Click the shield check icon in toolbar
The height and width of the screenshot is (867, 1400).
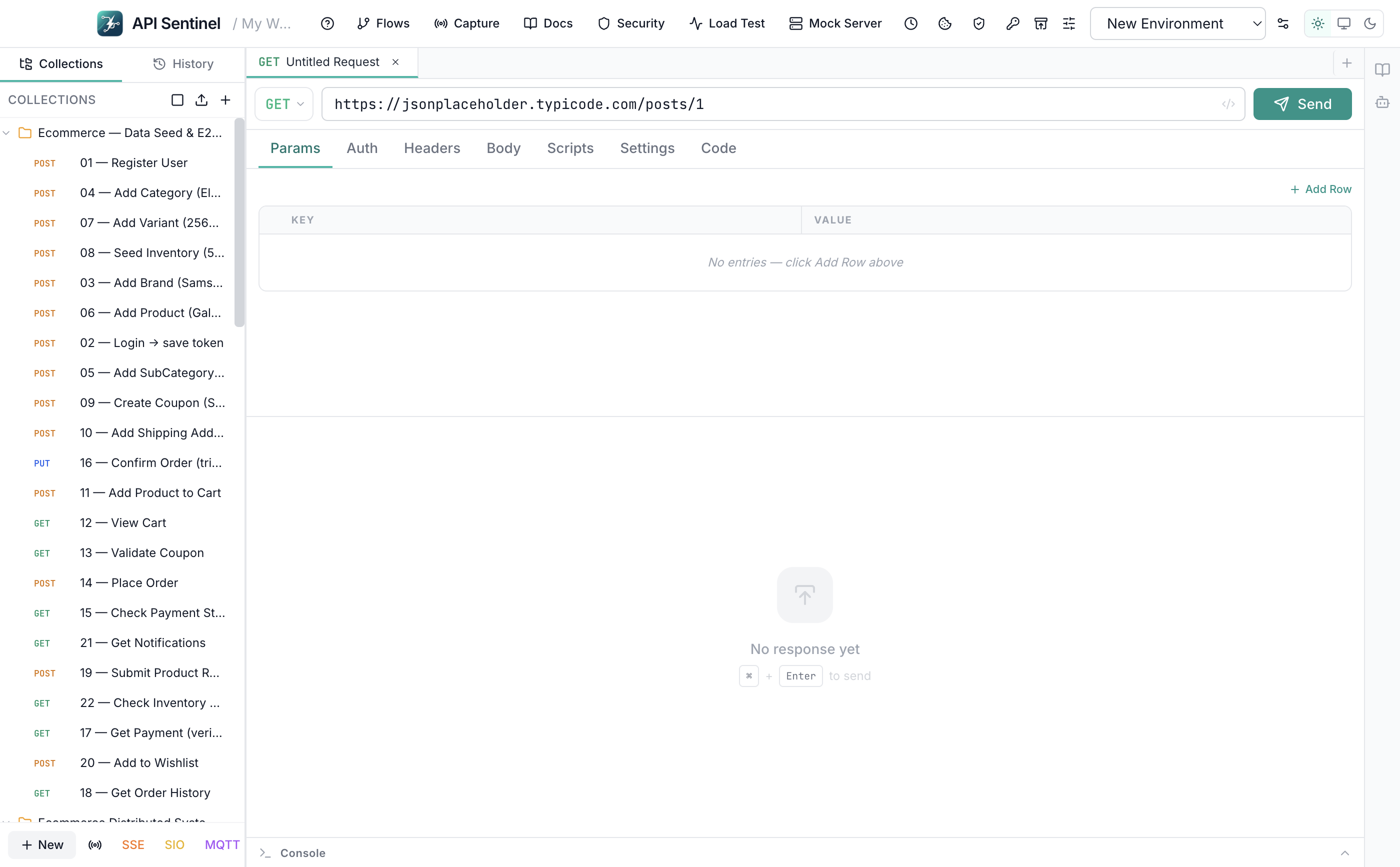[x=978, y=23]
